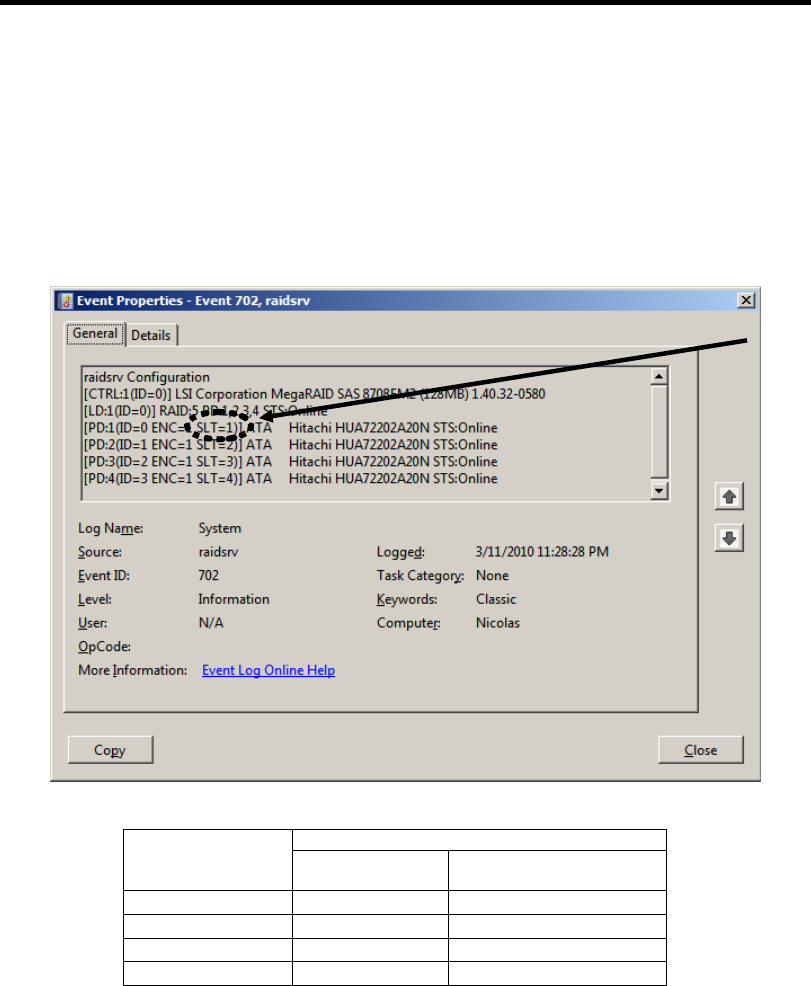
Task: Click the Event ID value '702'
Action: tap(209, 575)
